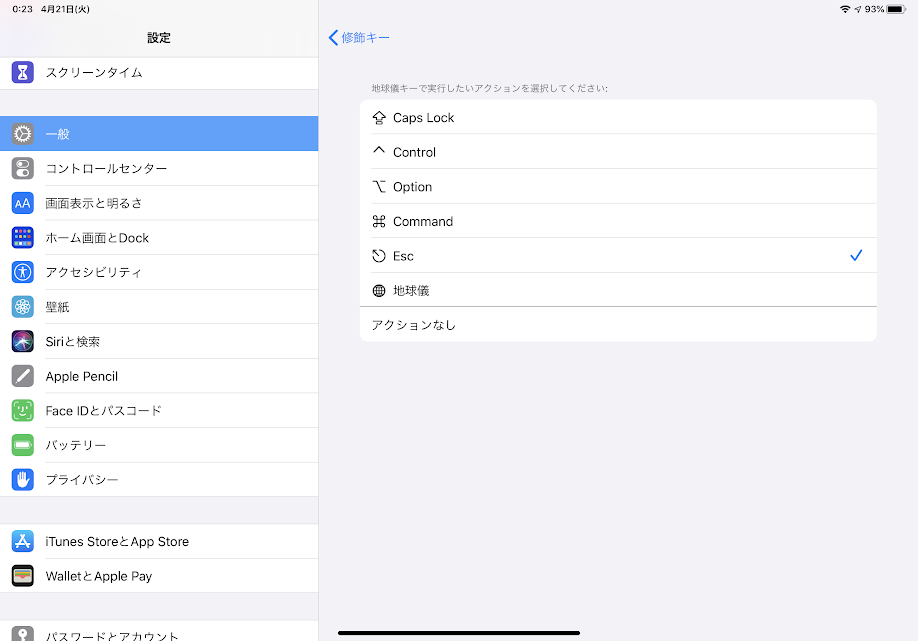The width and height of the screenshot is (918, 641).
Task: Open the Siri and search icon
Action: 23,341
